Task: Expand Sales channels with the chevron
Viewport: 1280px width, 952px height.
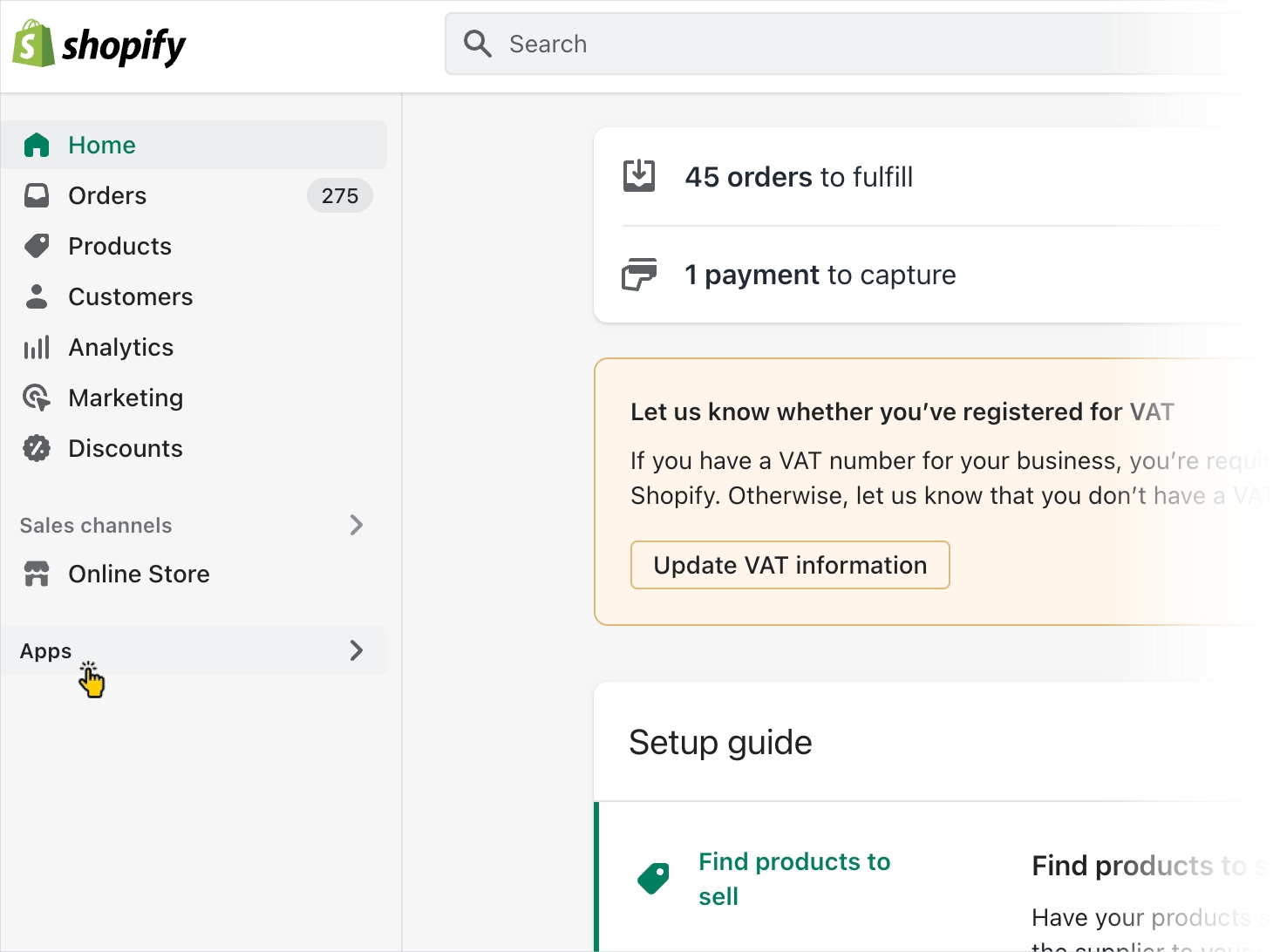Action: coord(356,525)
